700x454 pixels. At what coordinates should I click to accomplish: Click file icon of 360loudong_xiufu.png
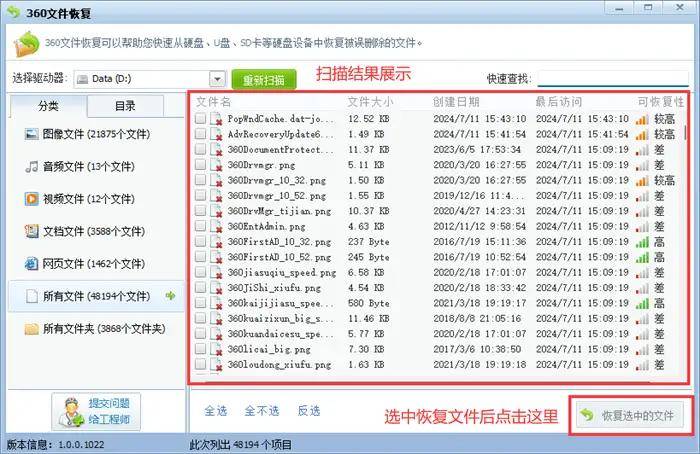[217, 365]
